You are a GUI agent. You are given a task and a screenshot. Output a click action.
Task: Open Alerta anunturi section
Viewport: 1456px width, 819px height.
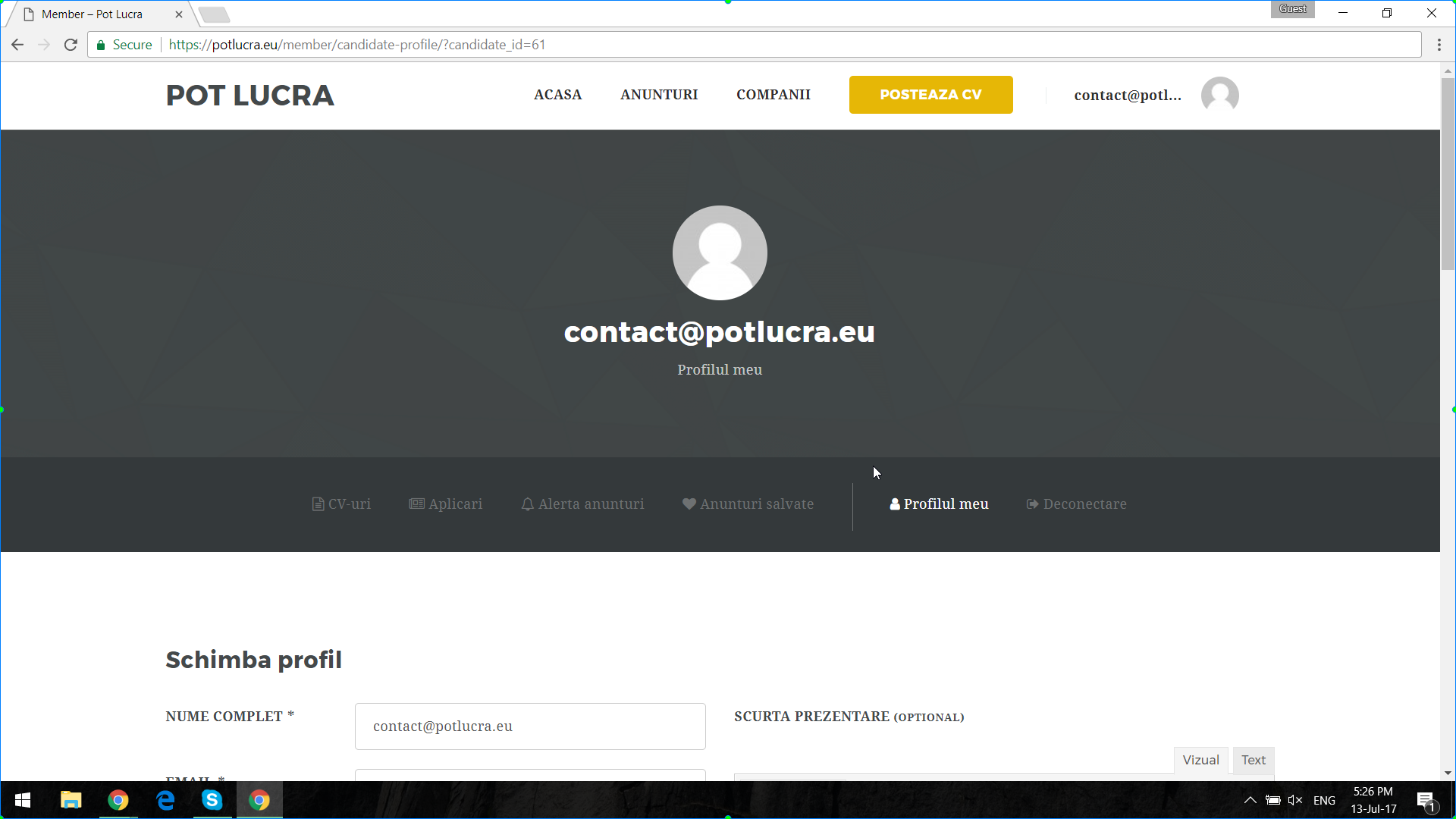coord(582,504)
